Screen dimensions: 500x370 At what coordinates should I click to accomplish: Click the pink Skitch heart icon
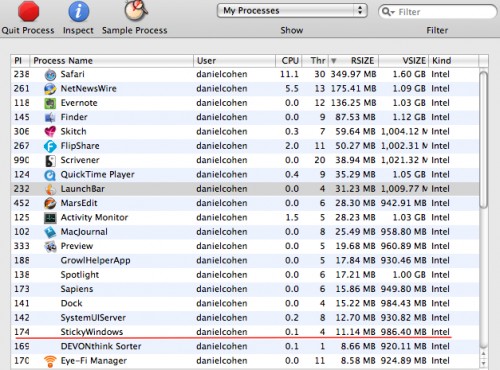(x=50, y=132)
